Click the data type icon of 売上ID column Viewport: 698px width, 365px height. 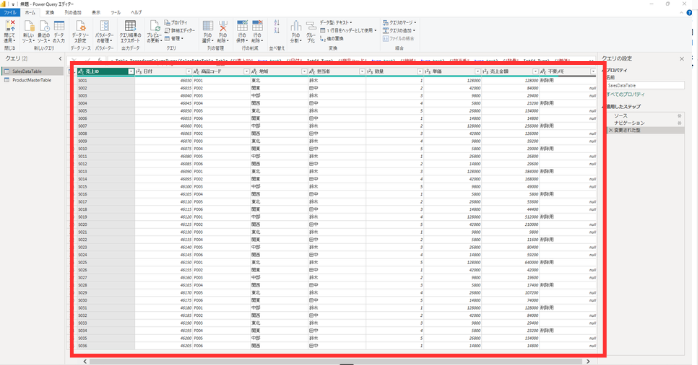pyautogui.click(x=81, y=71)
